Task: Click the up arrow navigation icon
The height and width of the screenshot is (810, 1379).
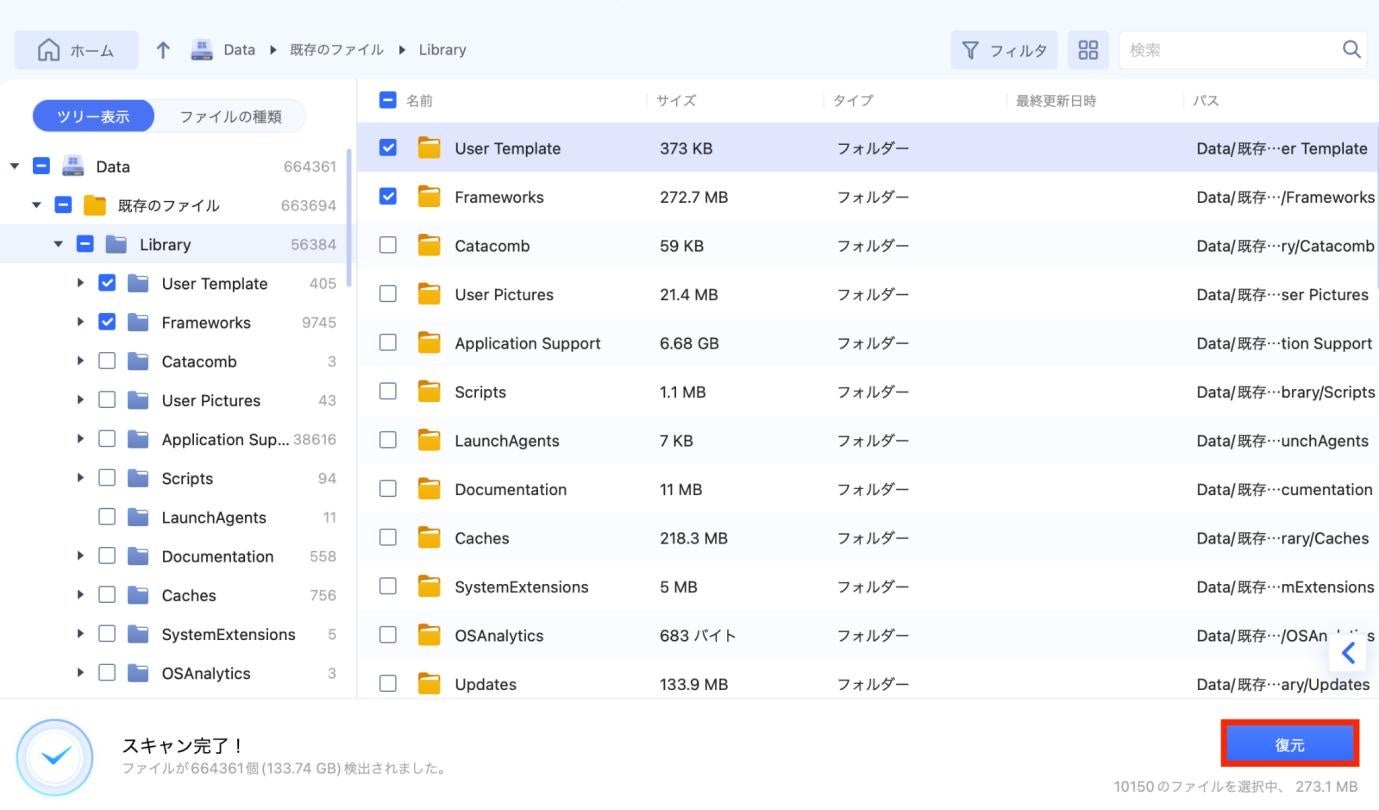Action: 163,50
